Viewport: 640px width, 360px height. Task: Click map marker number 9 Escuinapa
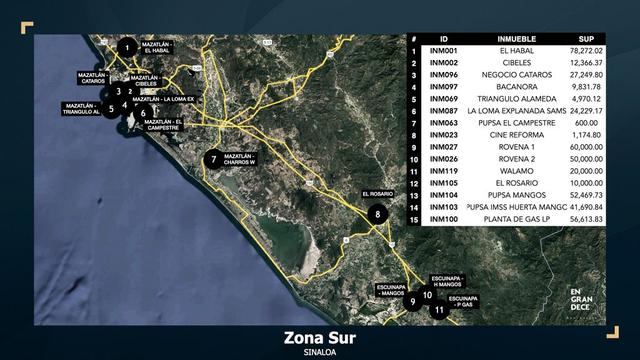pyautogui.click(x=413, y=302)
